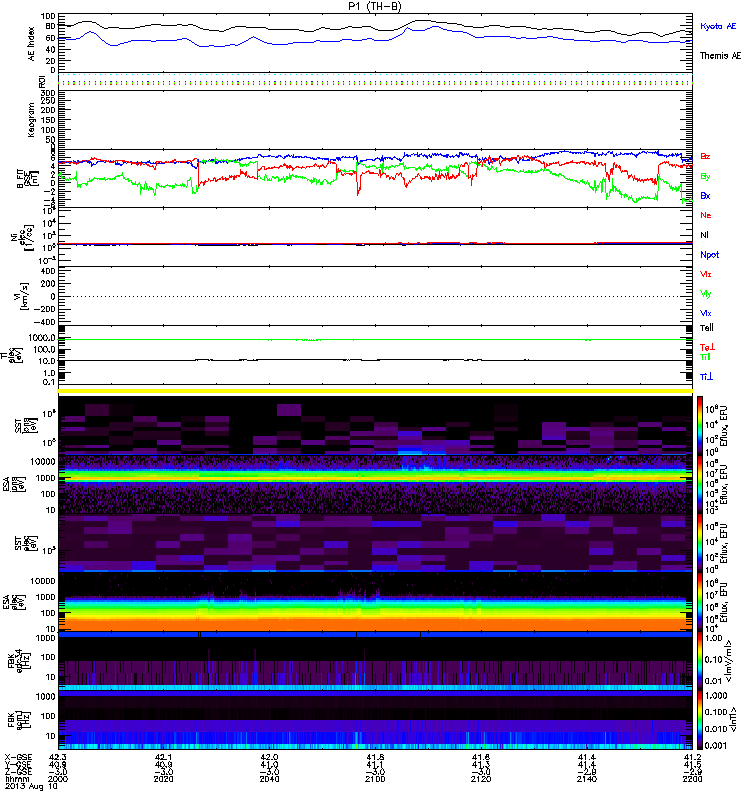The width and height of the screenshot is (750, 800).
Task: Click the 2120 time tick label
Action: (481, 779)
